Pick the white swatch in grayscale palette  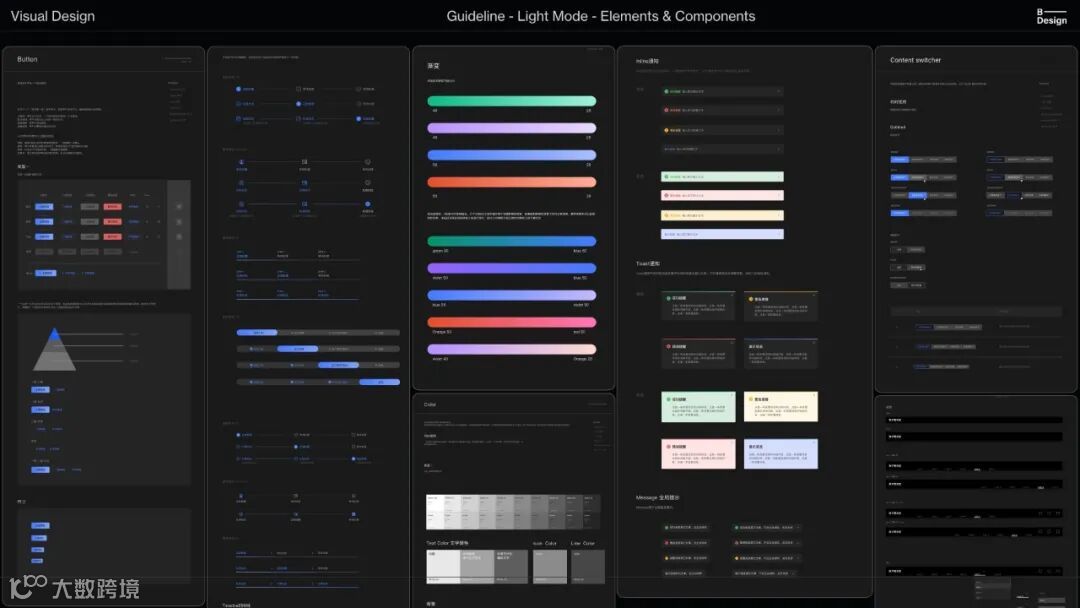tap(435, 511)
